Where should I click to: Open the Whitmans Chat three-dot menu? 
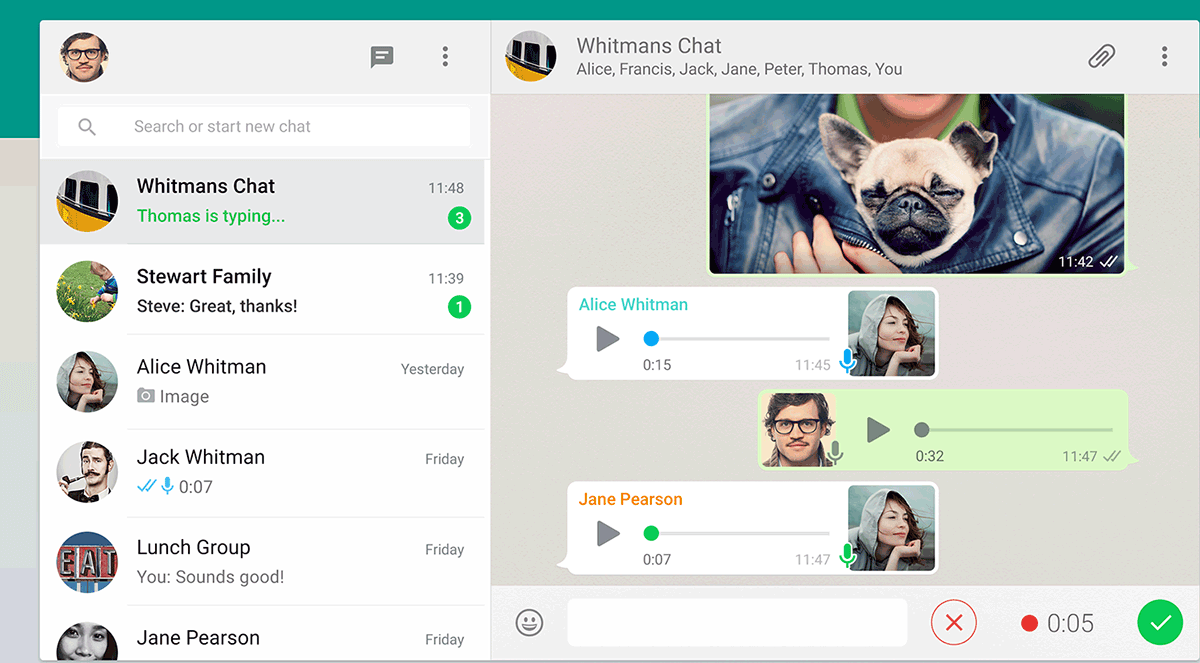pyautogui.click(x=1164, y=57)
